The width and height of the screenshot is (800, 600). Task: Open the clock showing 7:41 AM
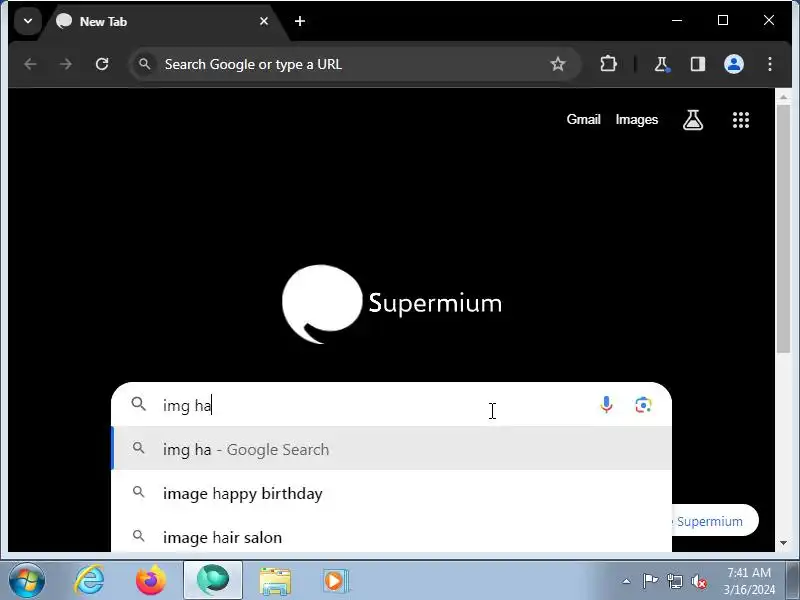coord(748,581)
